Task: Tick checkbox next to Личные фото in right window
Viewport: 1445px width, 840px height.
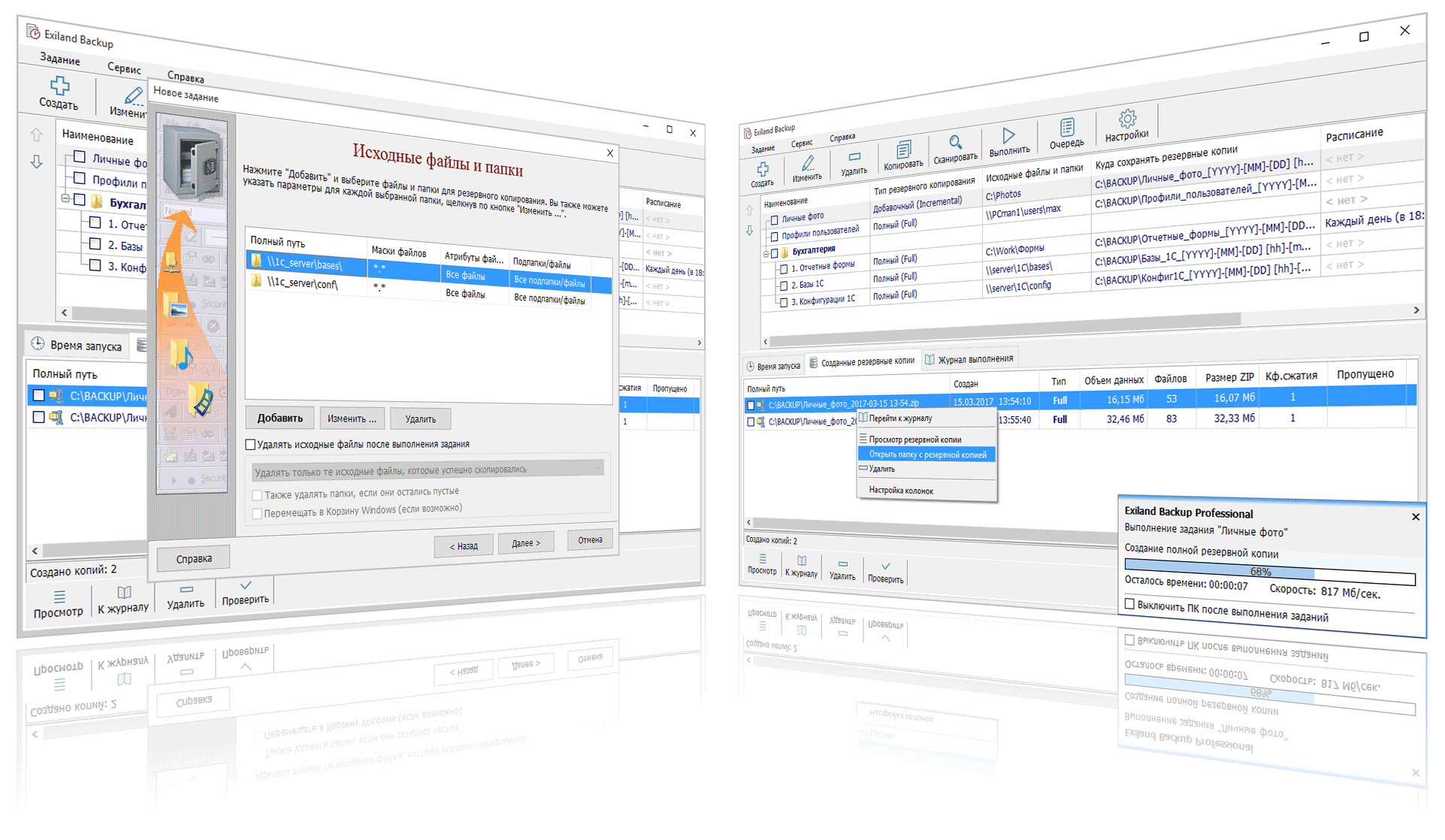Action: tap(775, 220)
